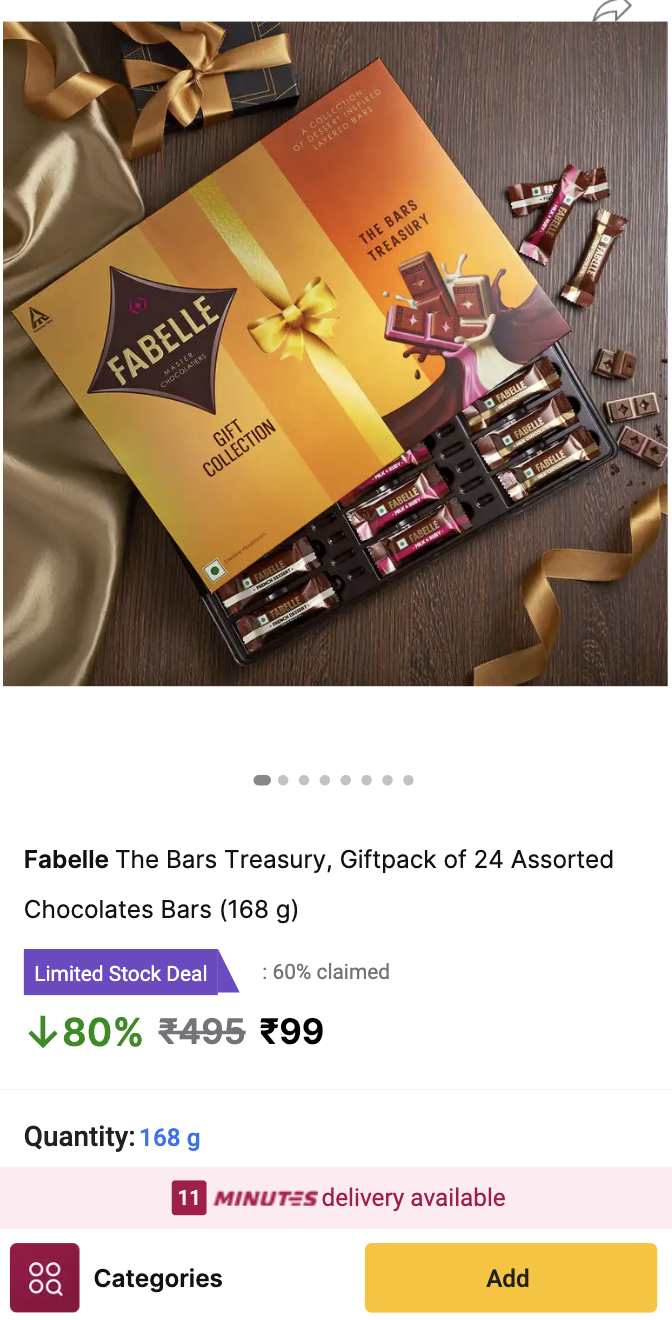
Task: Tap the MINUTES delivery logo
Action: (265, 1198)
